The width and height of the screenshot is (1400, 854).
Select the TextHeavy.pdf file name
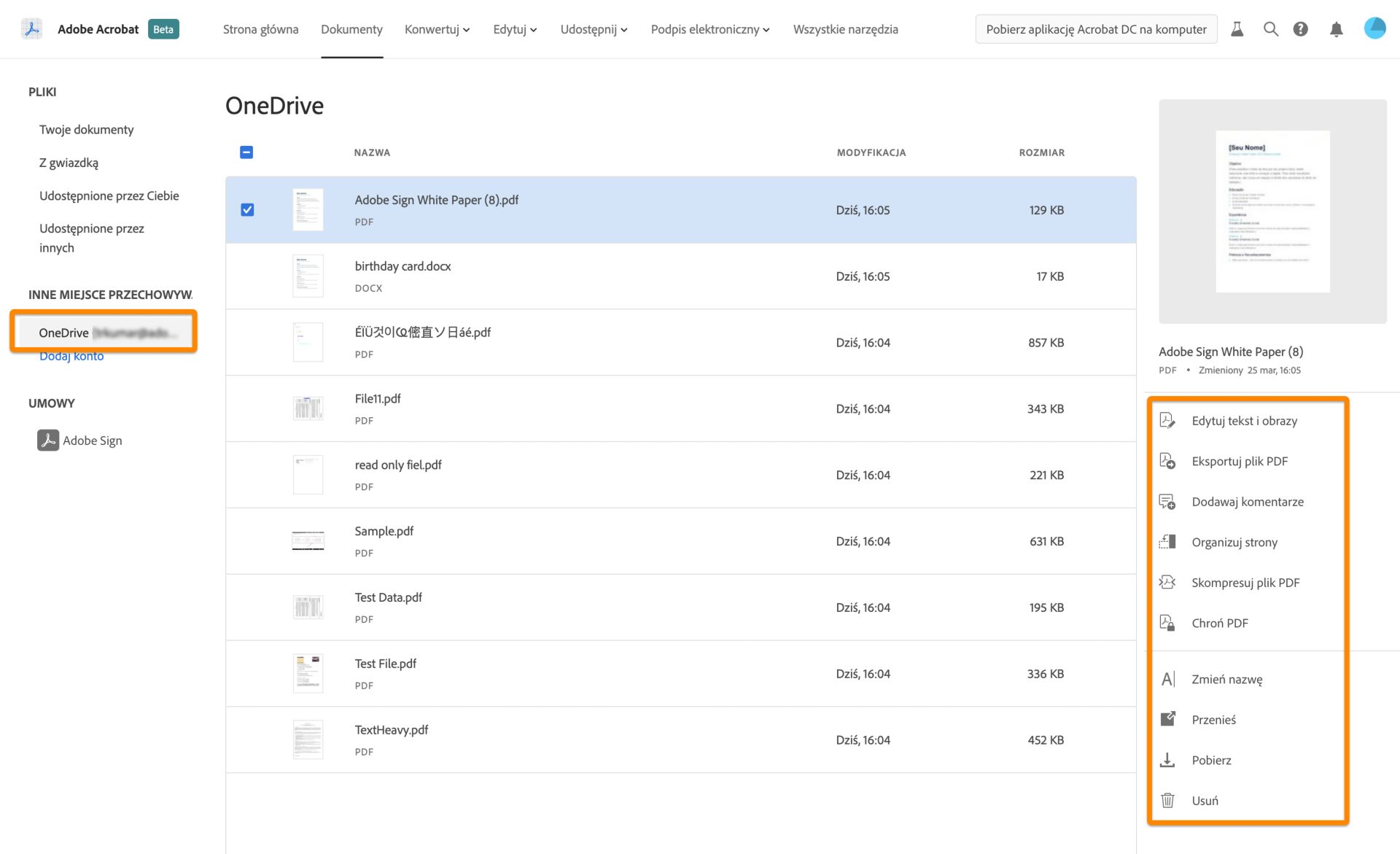(391, 730)
